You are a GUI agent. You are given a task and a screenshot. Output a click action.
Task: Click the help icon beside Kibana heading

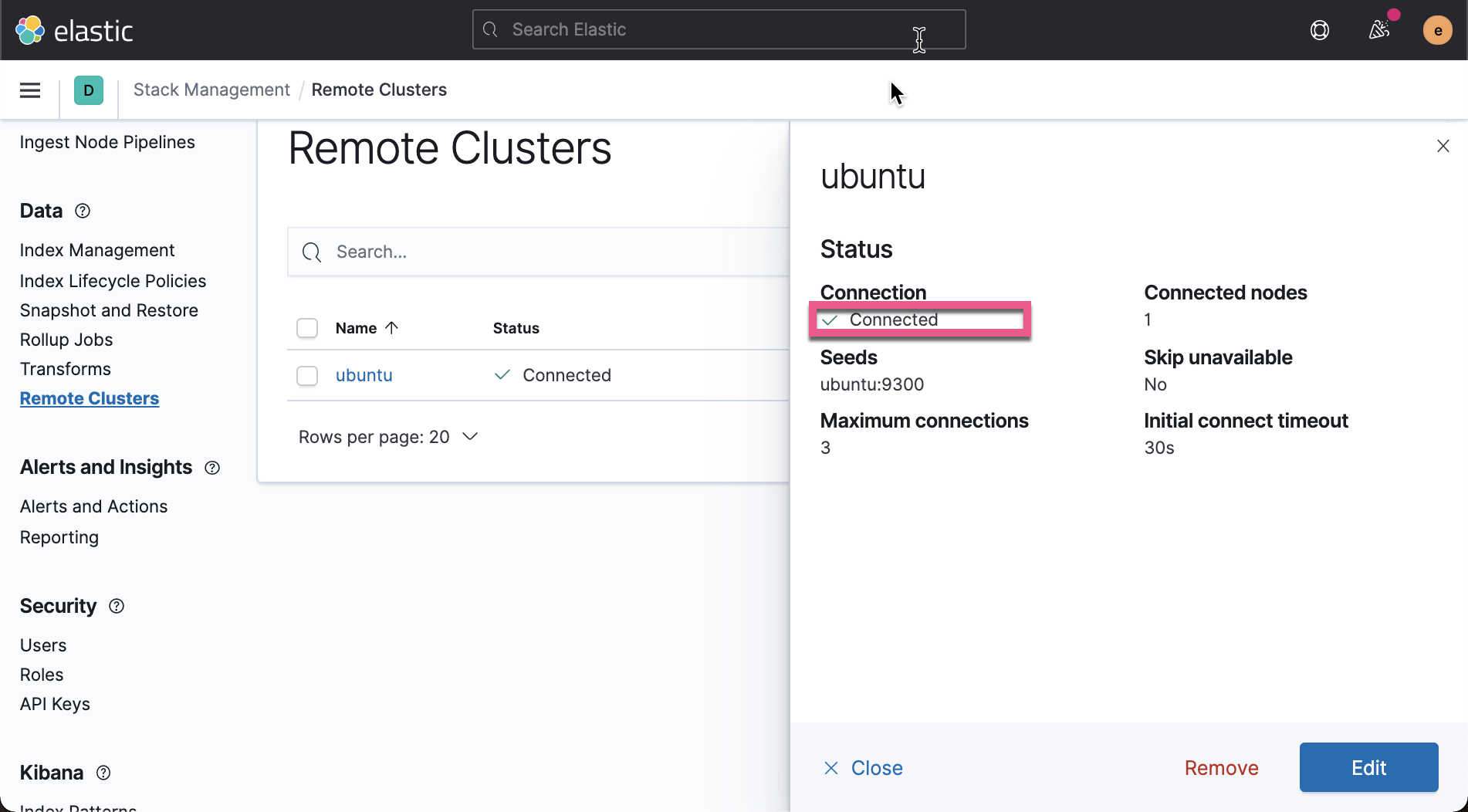(103, 773)
